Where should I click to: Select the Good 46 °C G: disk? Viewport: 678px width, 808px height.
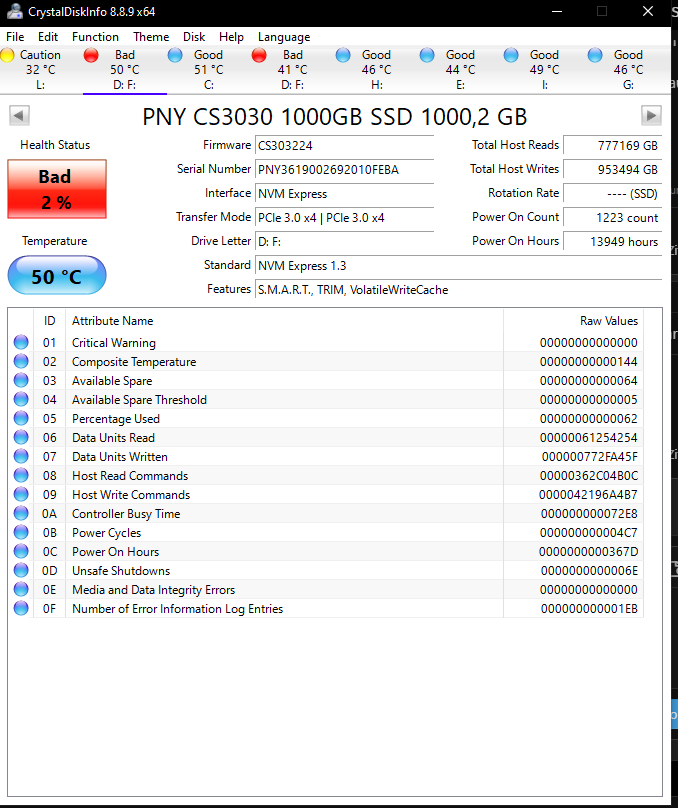point(629,70)
